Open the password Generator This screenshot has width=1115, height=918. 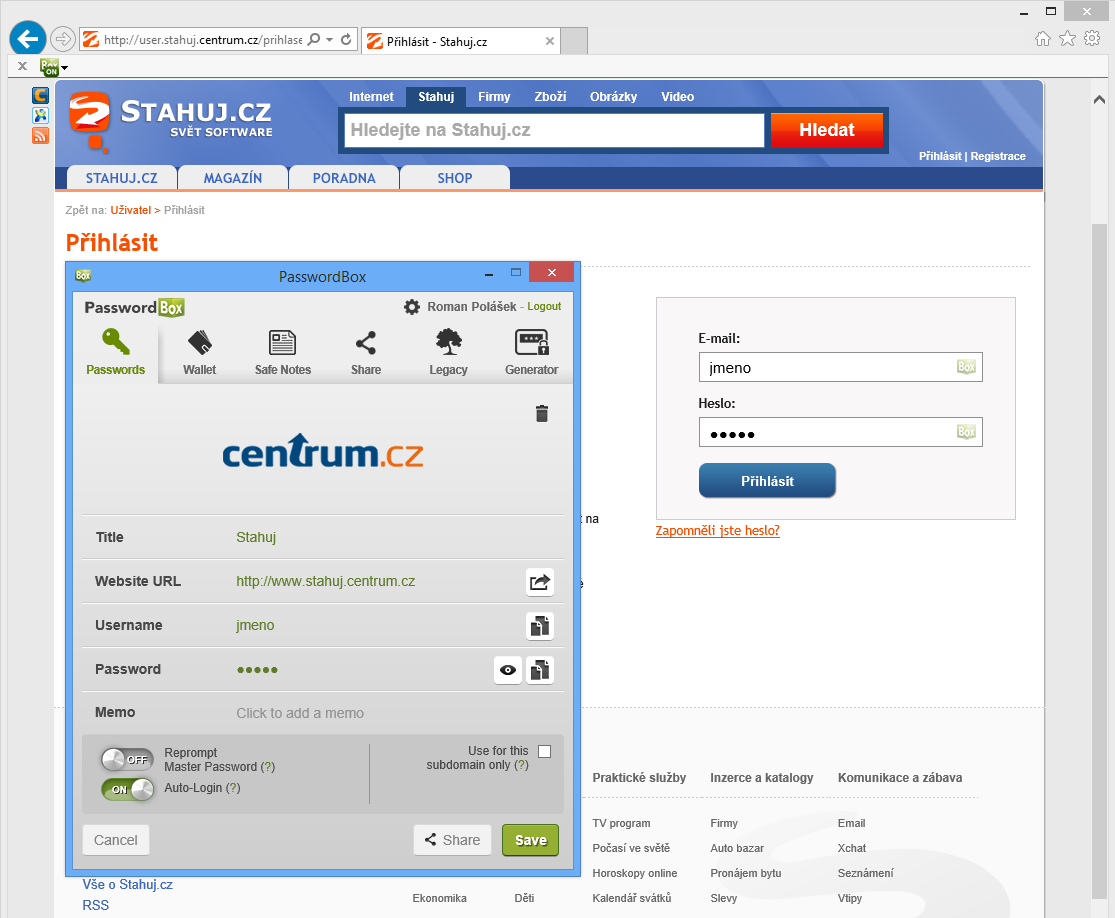[x=531, y=352]
